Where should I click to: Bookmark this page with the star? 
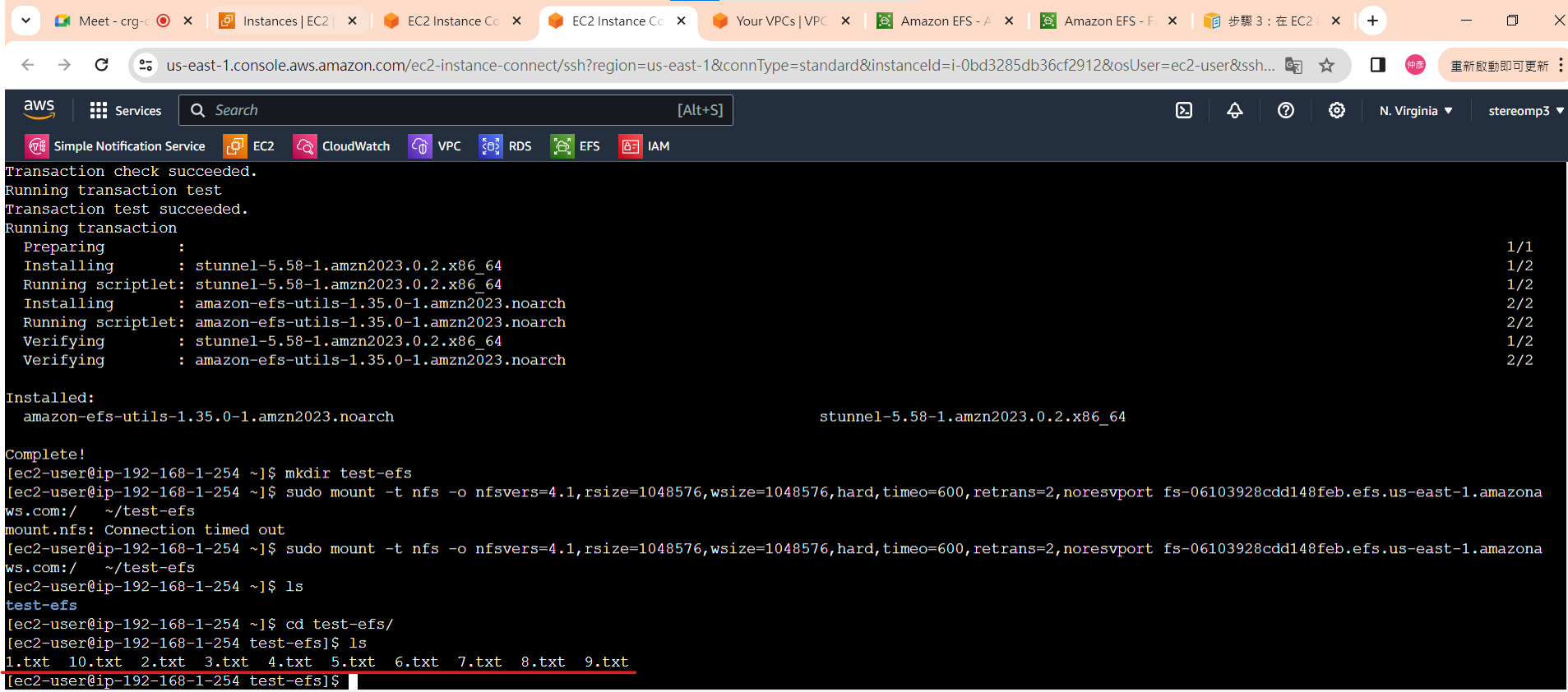(1326, 65)
